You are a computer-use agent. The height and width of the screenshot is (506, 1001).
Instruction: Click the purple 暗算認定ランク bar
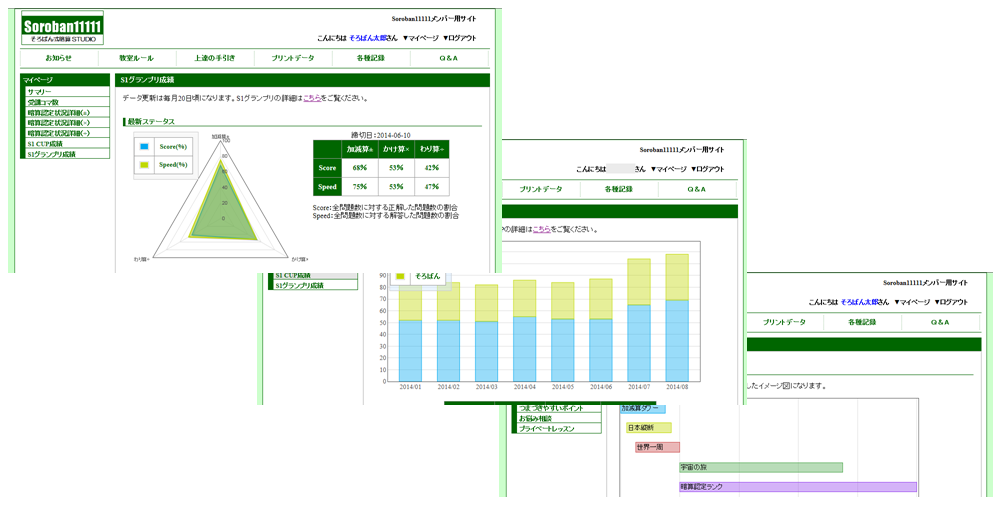click(x=797, y=487)
